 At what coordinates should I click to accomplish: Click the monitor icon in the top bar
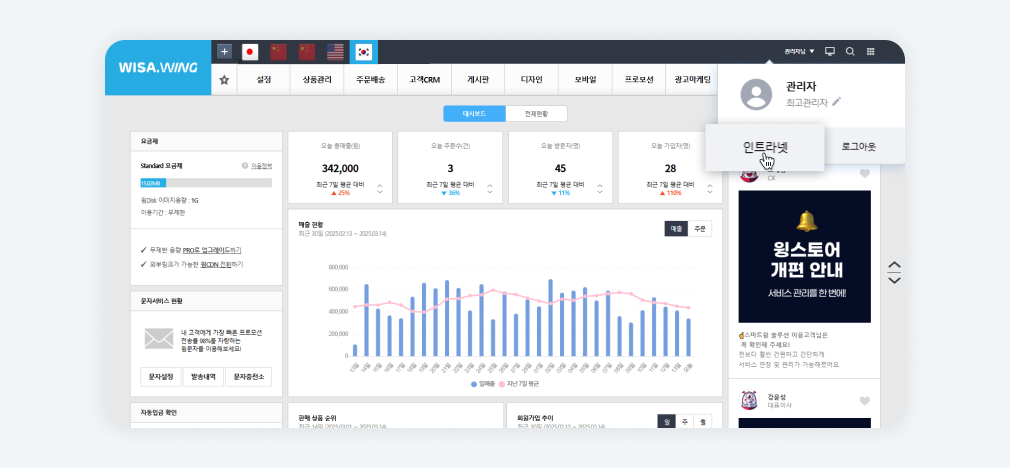830,51
